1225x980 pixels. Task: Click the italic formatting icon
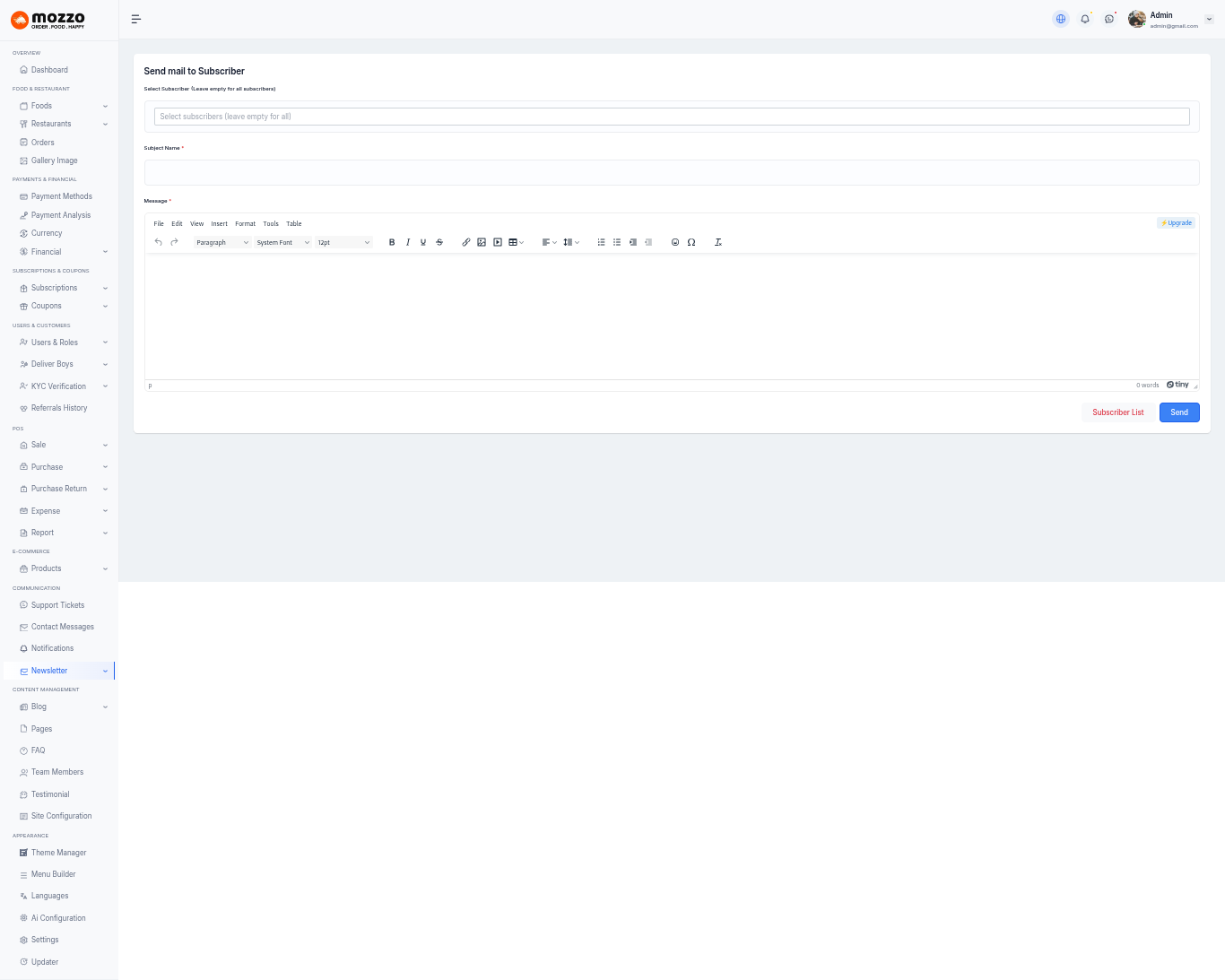coord(408,242)
